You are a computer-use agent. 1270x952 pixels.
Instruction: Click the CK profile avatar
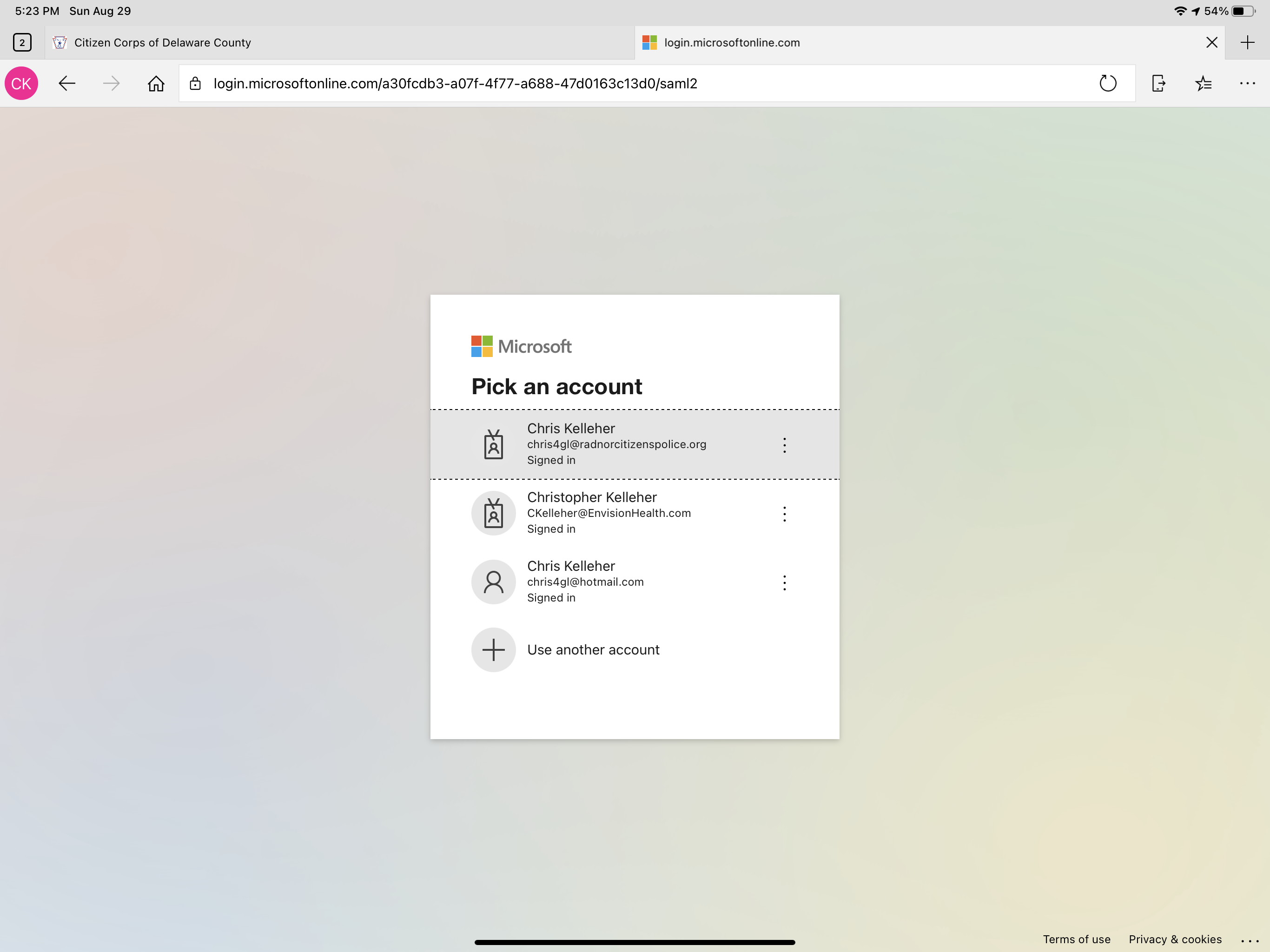(21, 84)
